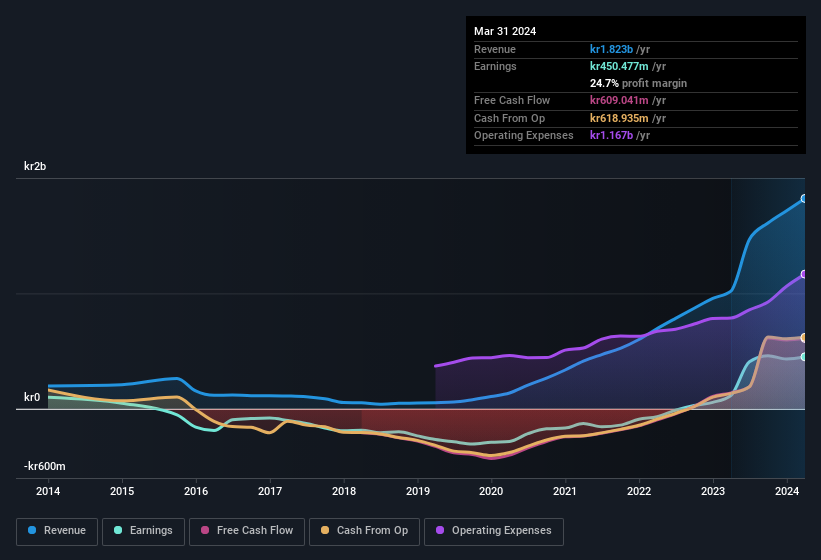
Task: Toggle the Revenue series legend button
Action: tap(57, 531)
